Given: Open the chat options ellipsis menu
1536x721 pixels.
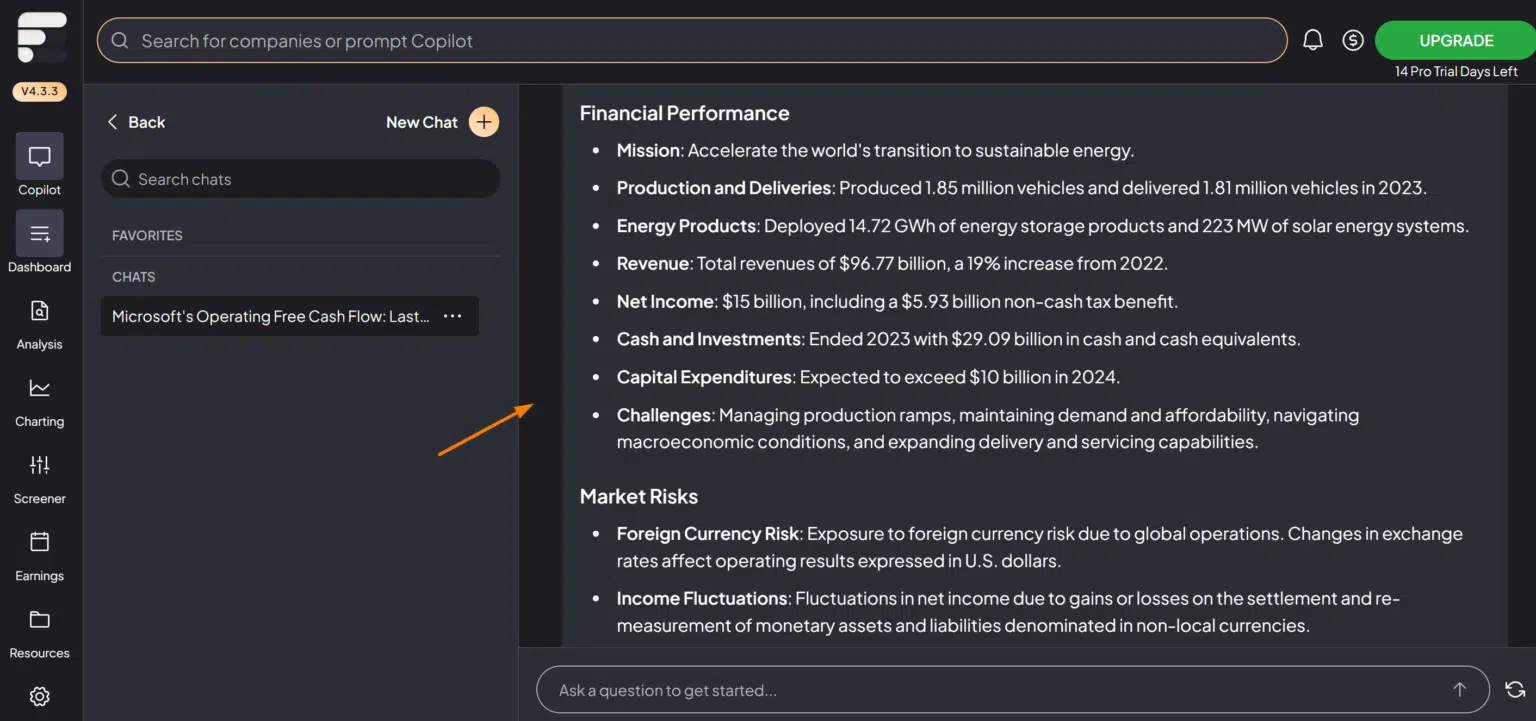Looking at the screenshot, I should (x=452, y=316).
